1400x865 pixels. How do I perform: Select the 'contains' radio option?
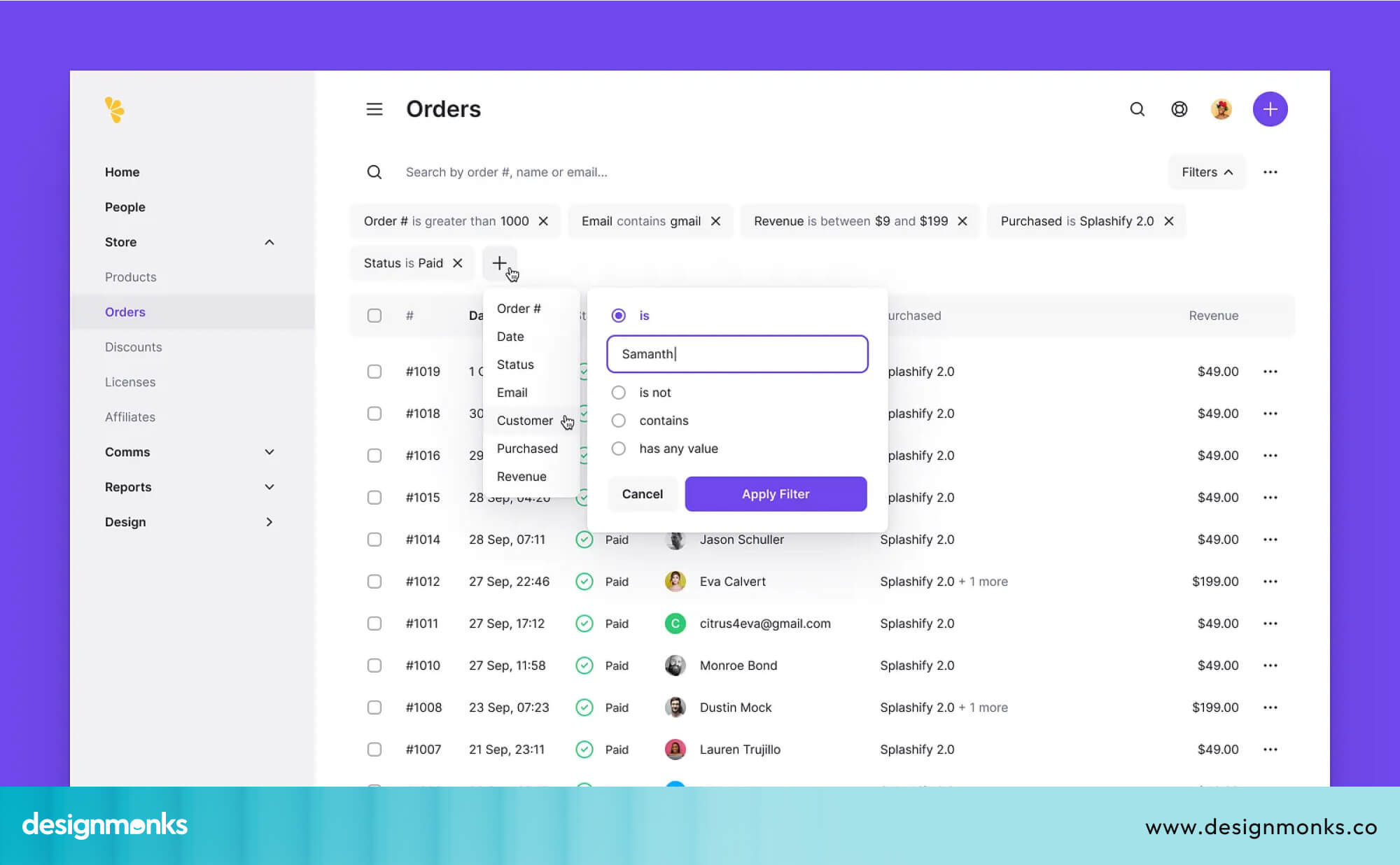coord(619,421)
